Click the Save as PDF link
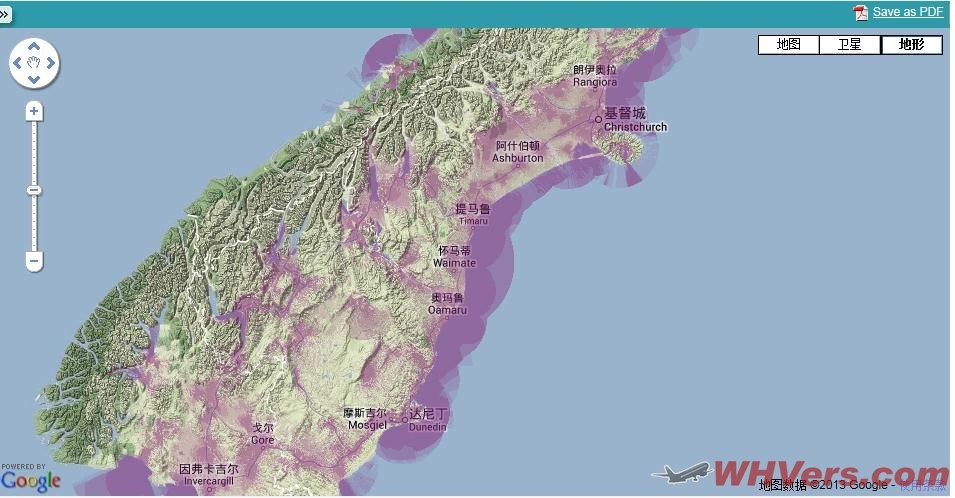Screen dimensions: 955x498 [907, 12]
